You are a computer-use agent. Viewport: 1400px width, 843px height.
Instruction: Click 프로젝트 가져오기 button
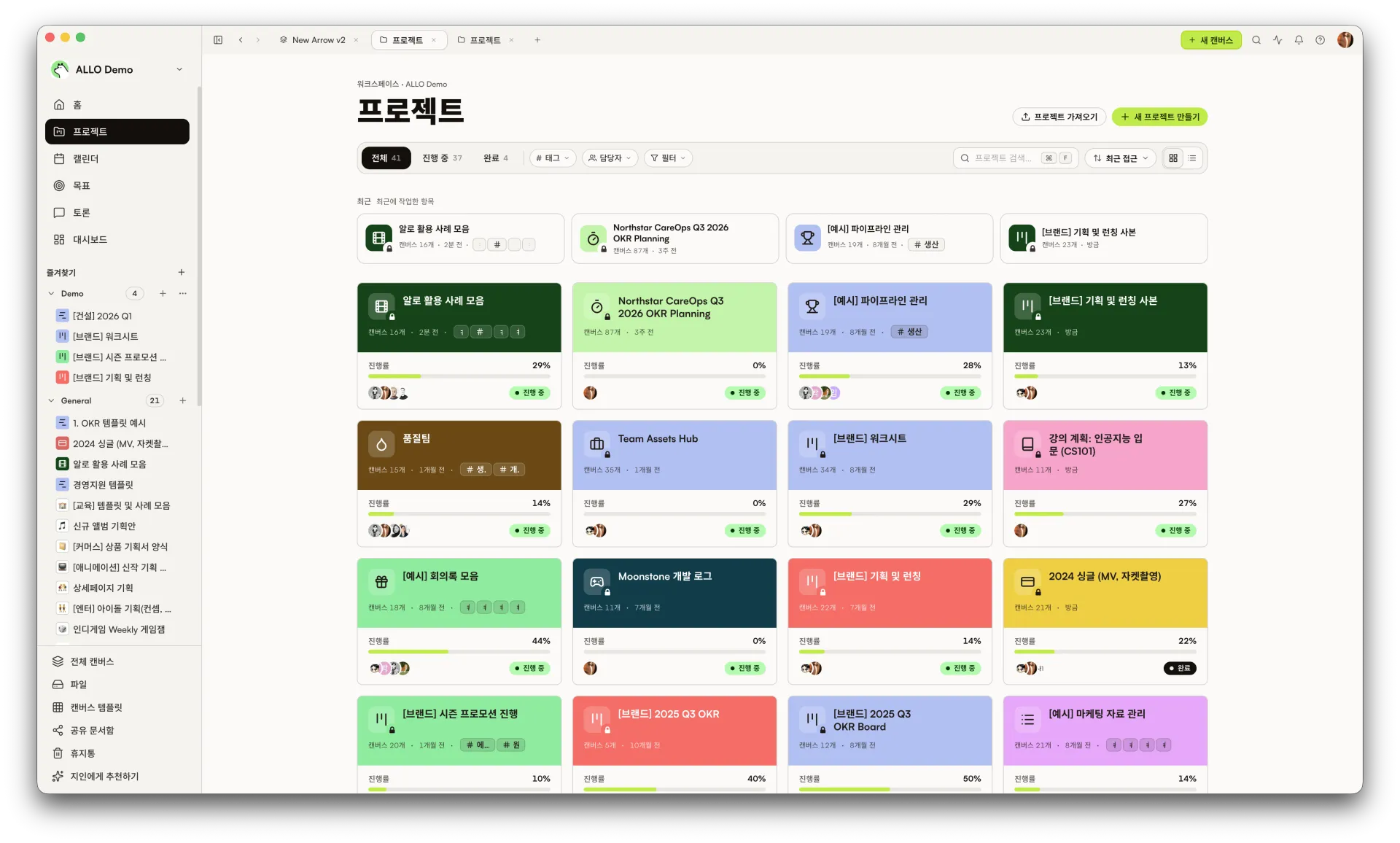click(1059, 117)
